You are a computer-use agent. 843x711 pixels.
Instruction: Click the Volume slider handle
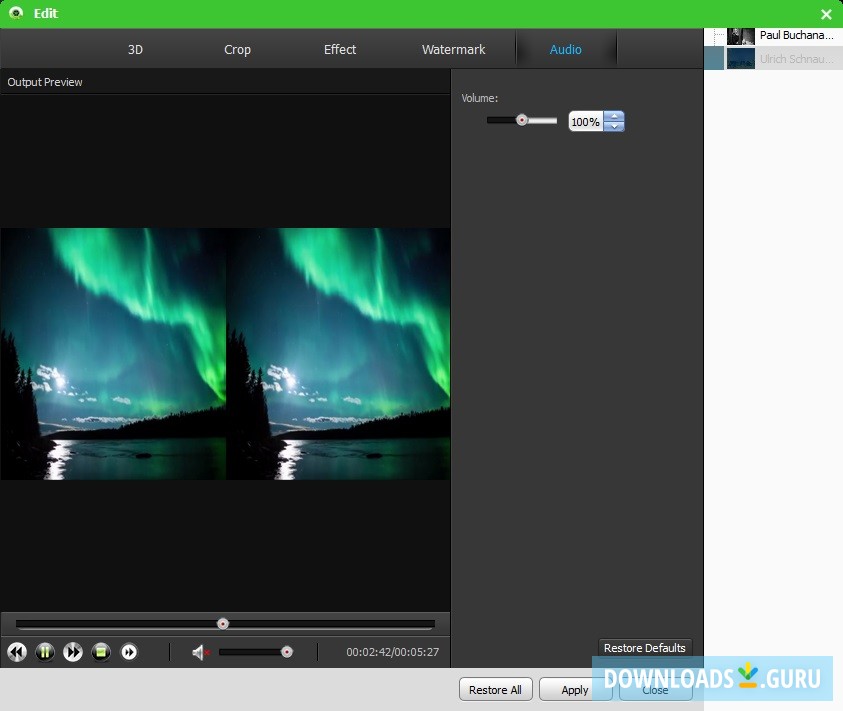(521, 120)
